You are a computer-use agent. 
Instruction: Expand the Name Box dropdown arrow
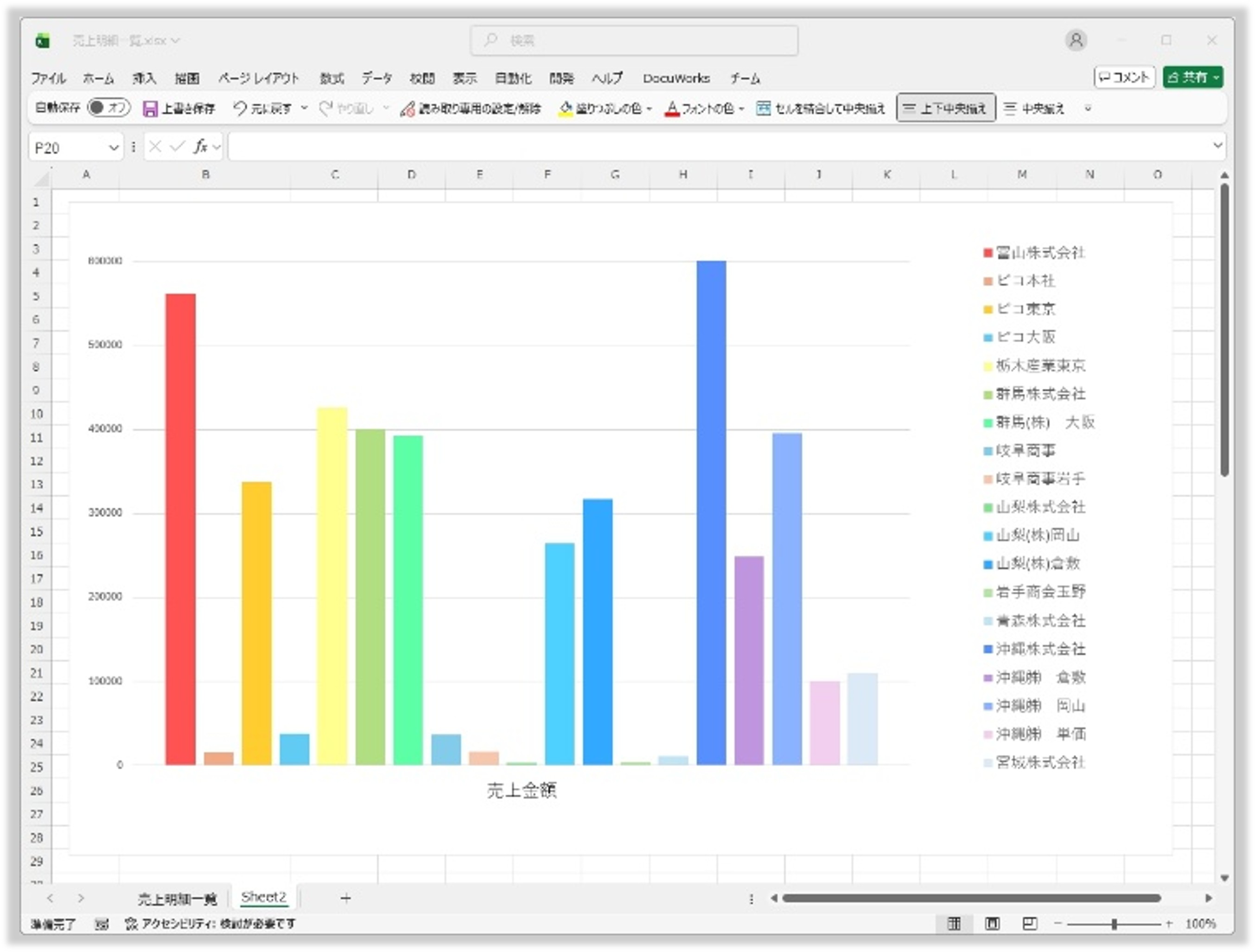114,148
